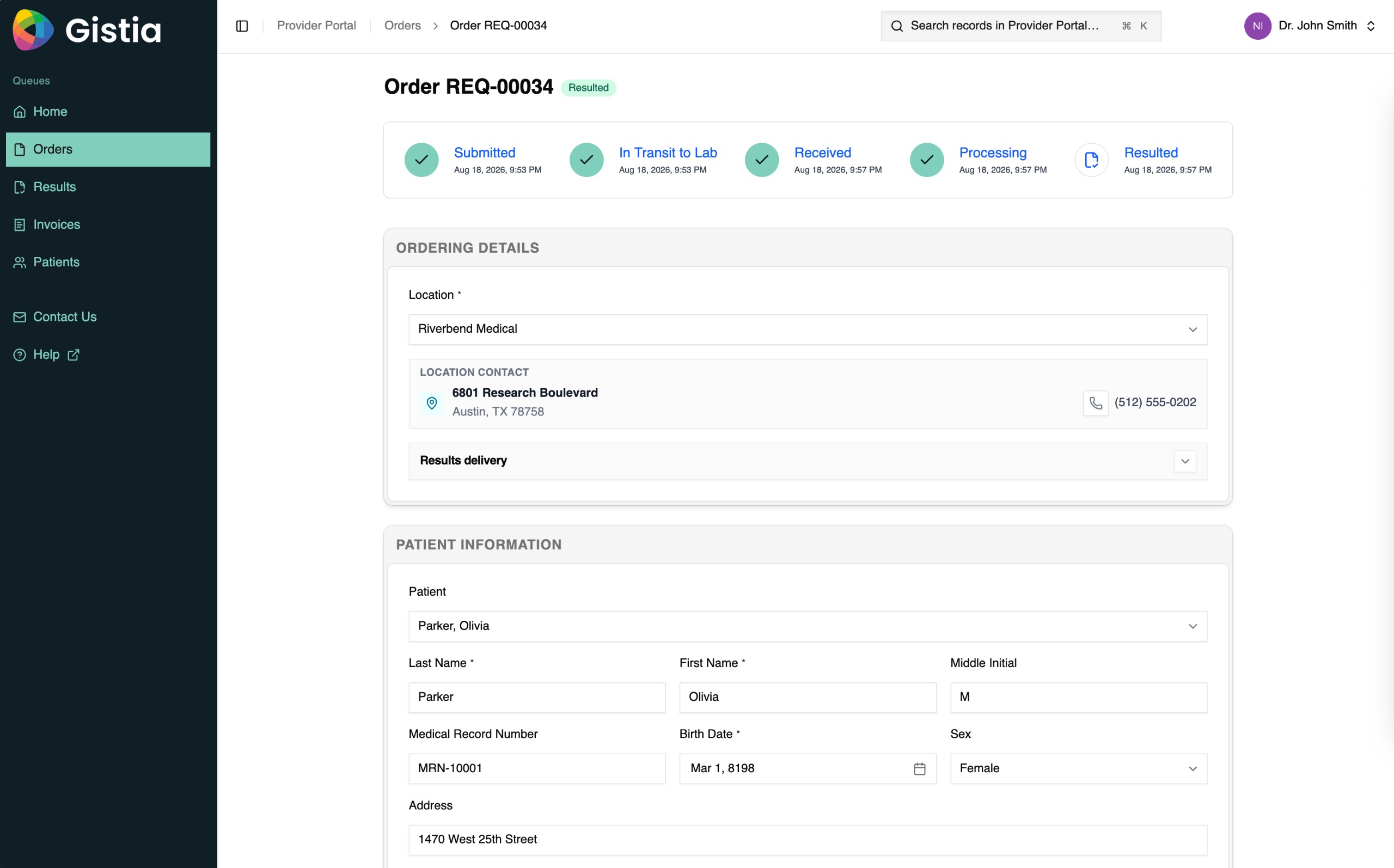Open Invoices in the sidebar

(108, 224)
